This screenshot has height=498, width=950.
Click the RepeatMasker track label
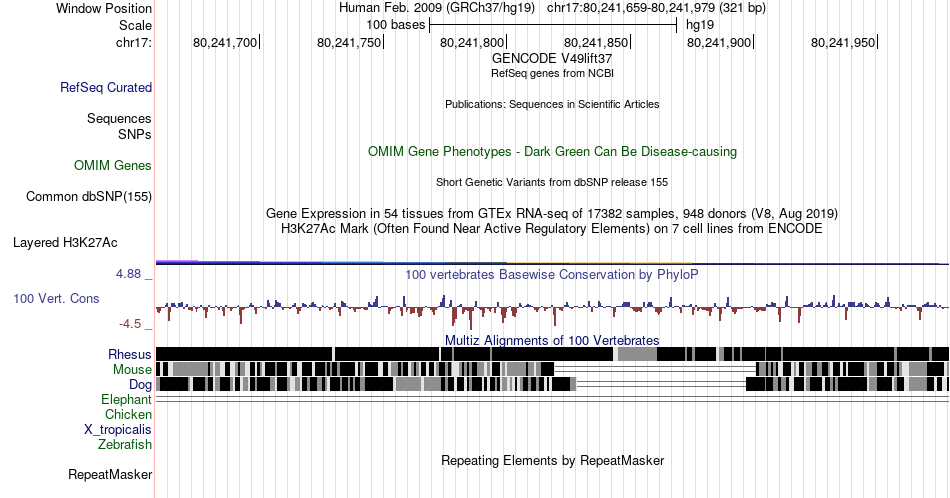point(110,474)
